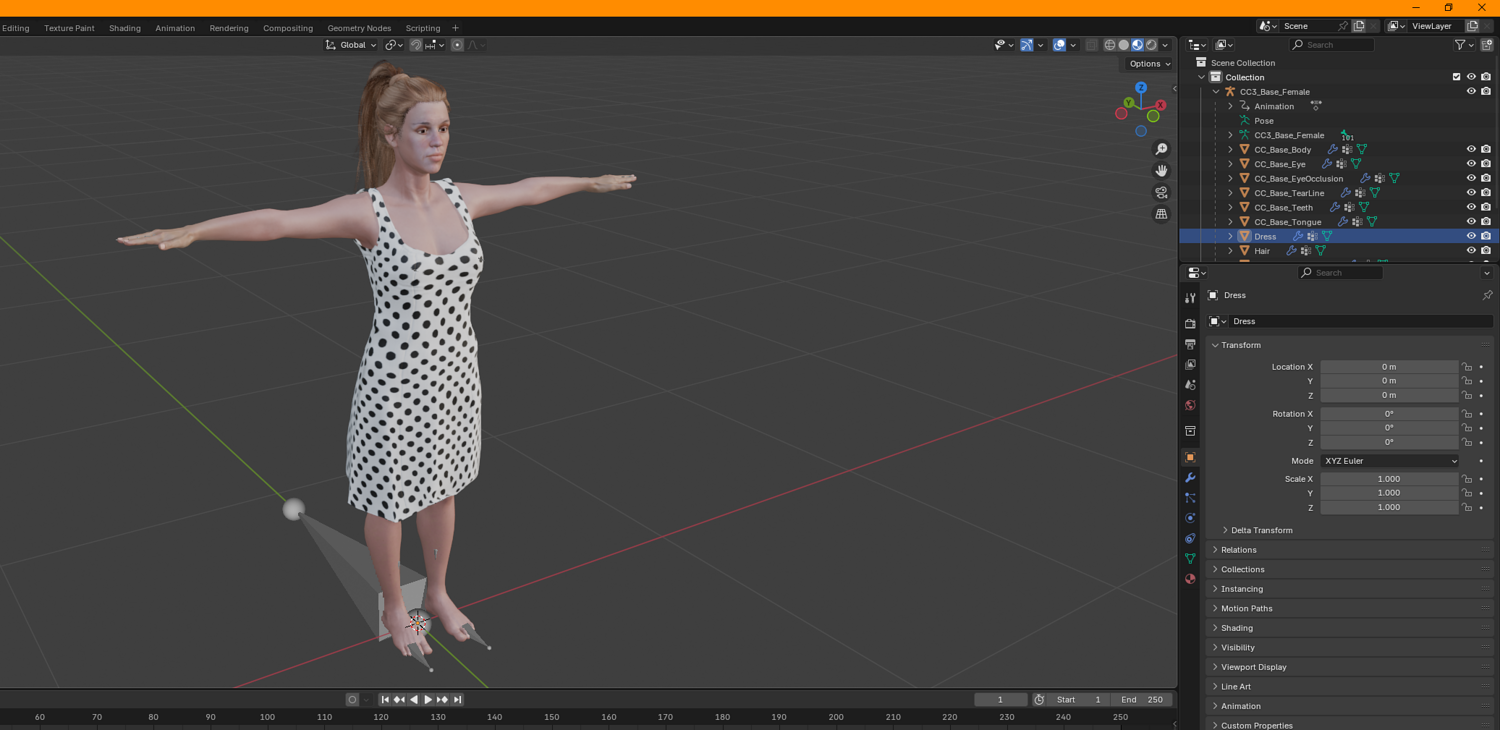Click the Y axis on navigation gizmo
Viewport: 1500px width, 730px height.
(x=1129, y=102)
